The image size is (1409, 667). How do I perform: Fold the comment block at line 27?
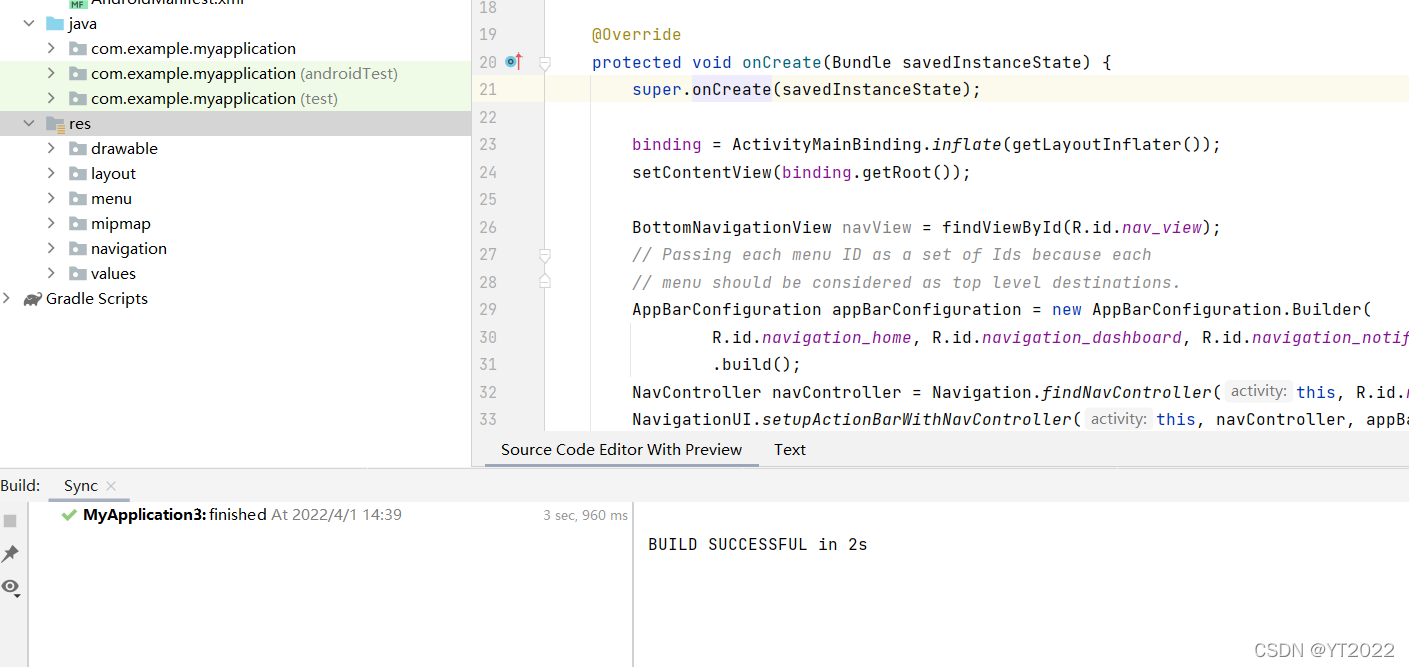(545, 255)
